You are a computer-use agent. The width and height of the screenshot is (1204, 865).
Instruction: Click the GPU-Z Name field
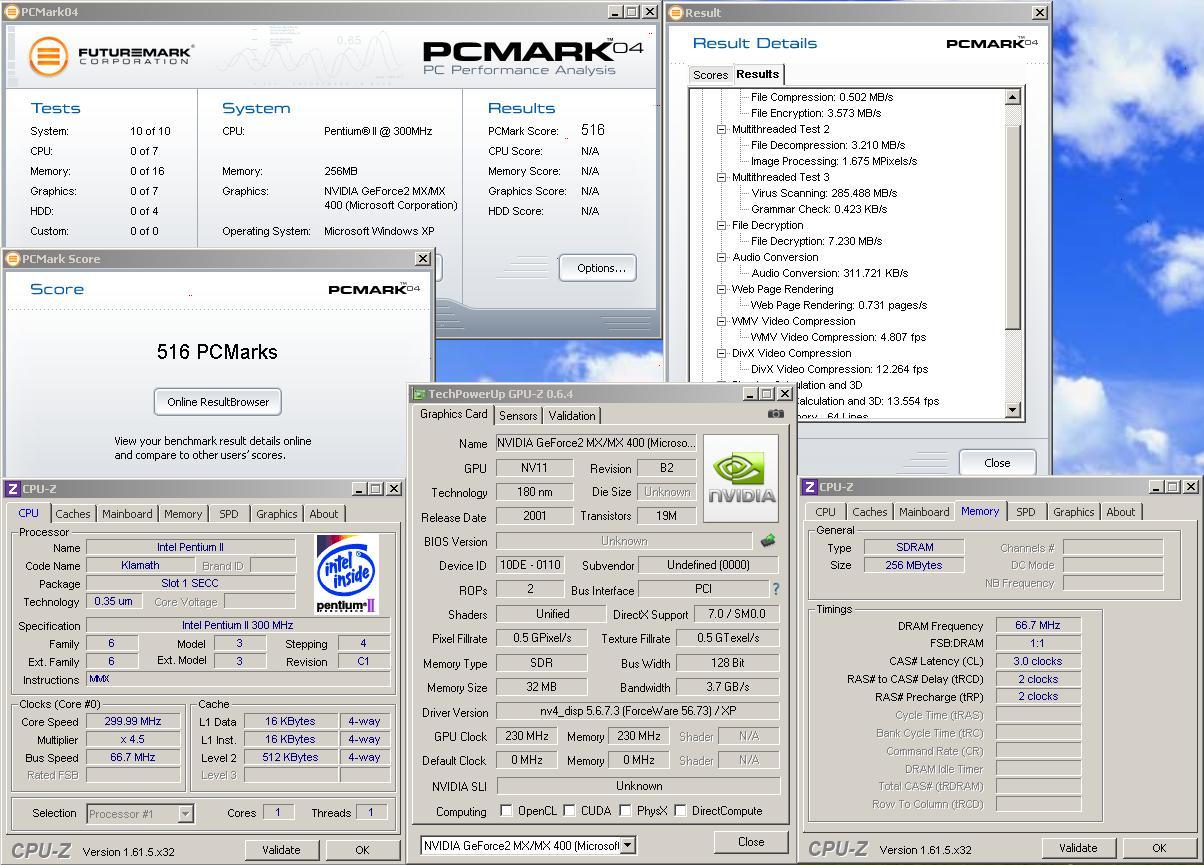[x=596, y=443]
